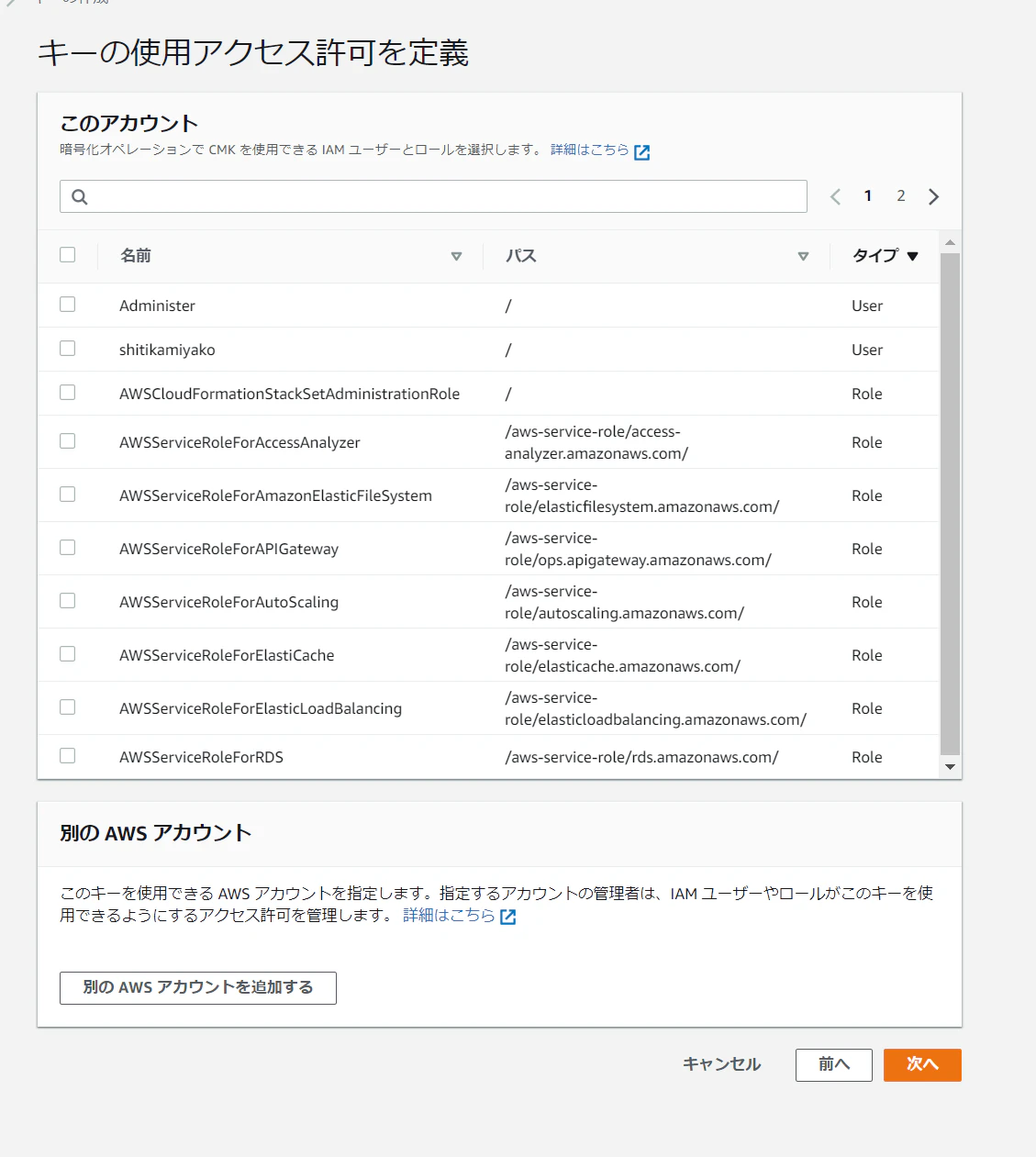This screenshot has width=1036, height=1157.
Task: Focus the IAM user search field
Action: (433, 196)
